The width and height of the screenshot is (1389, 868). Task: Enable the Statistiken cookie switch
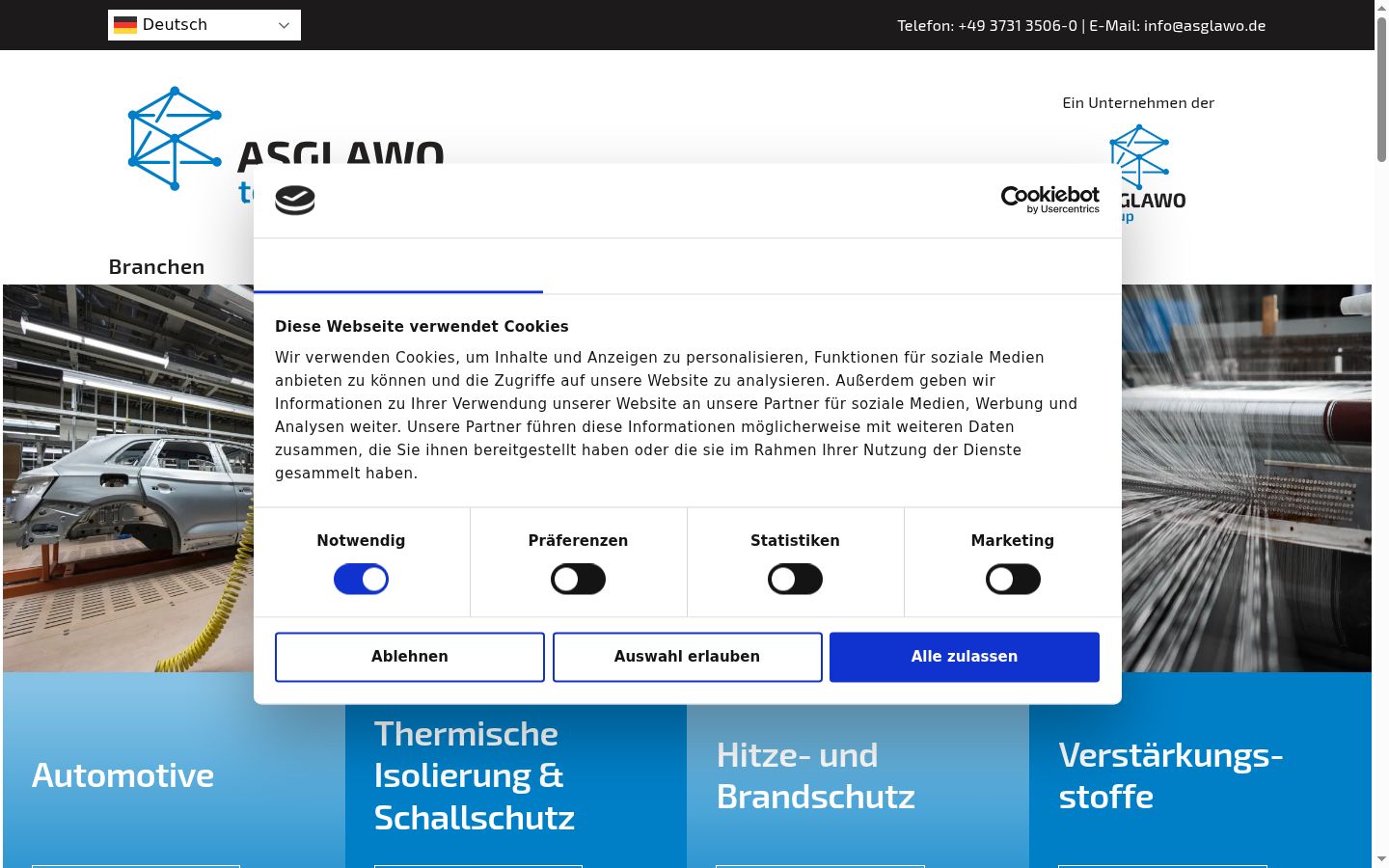point(795,580)
